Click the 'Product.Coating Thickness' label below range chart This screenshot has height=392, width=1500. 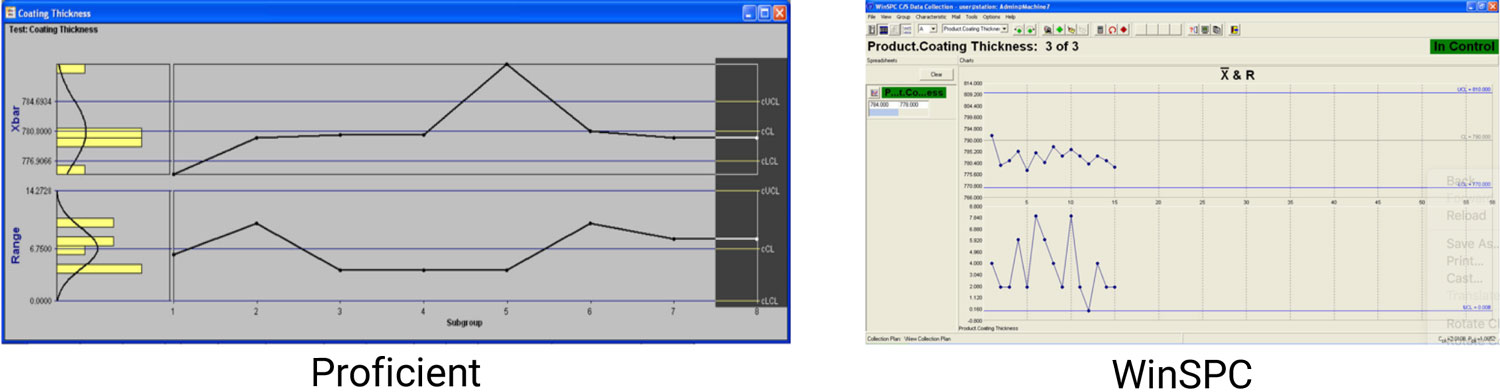point(988,328)
